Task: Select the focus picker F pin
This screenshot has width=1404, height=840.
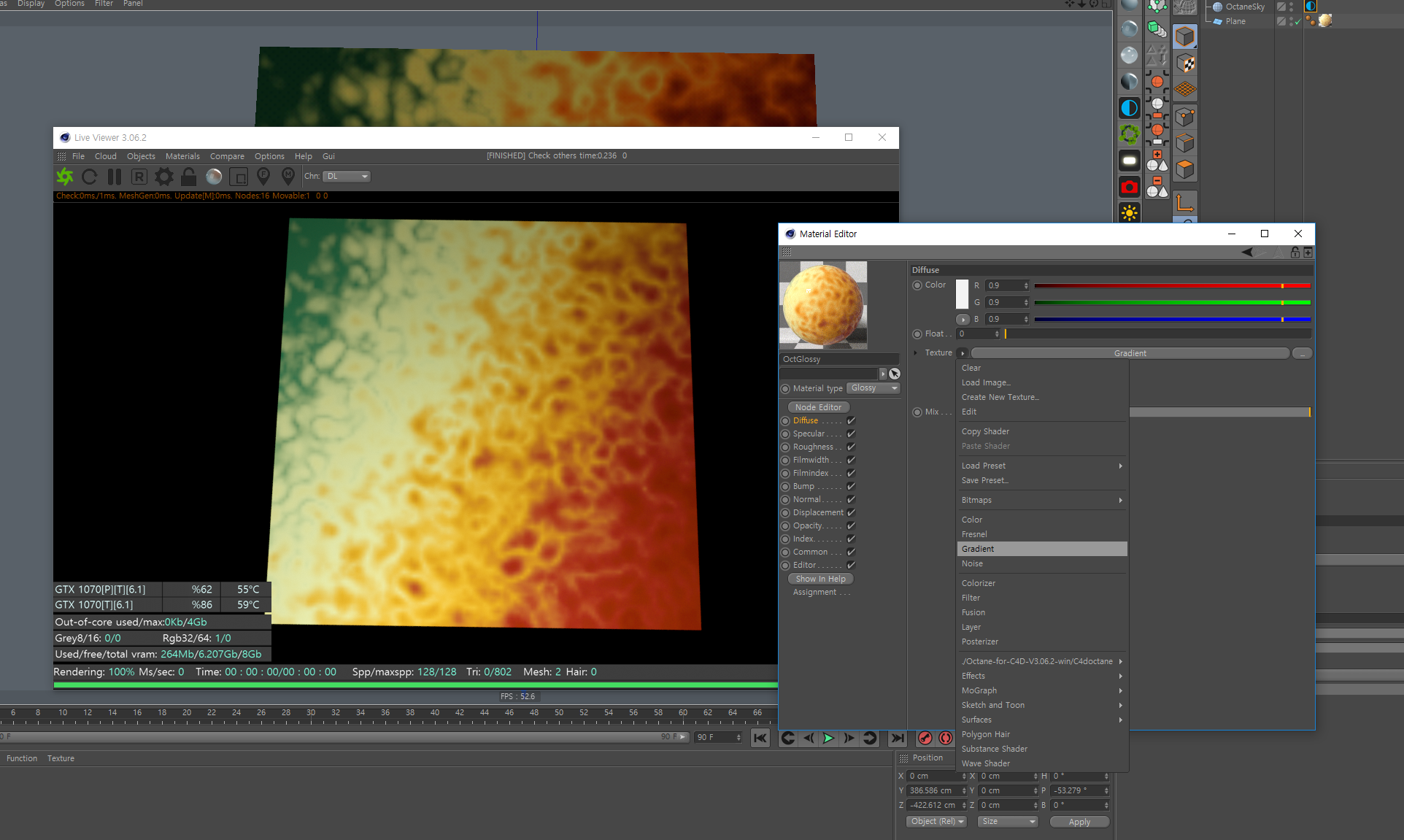Action: click(x=263, y=177)
